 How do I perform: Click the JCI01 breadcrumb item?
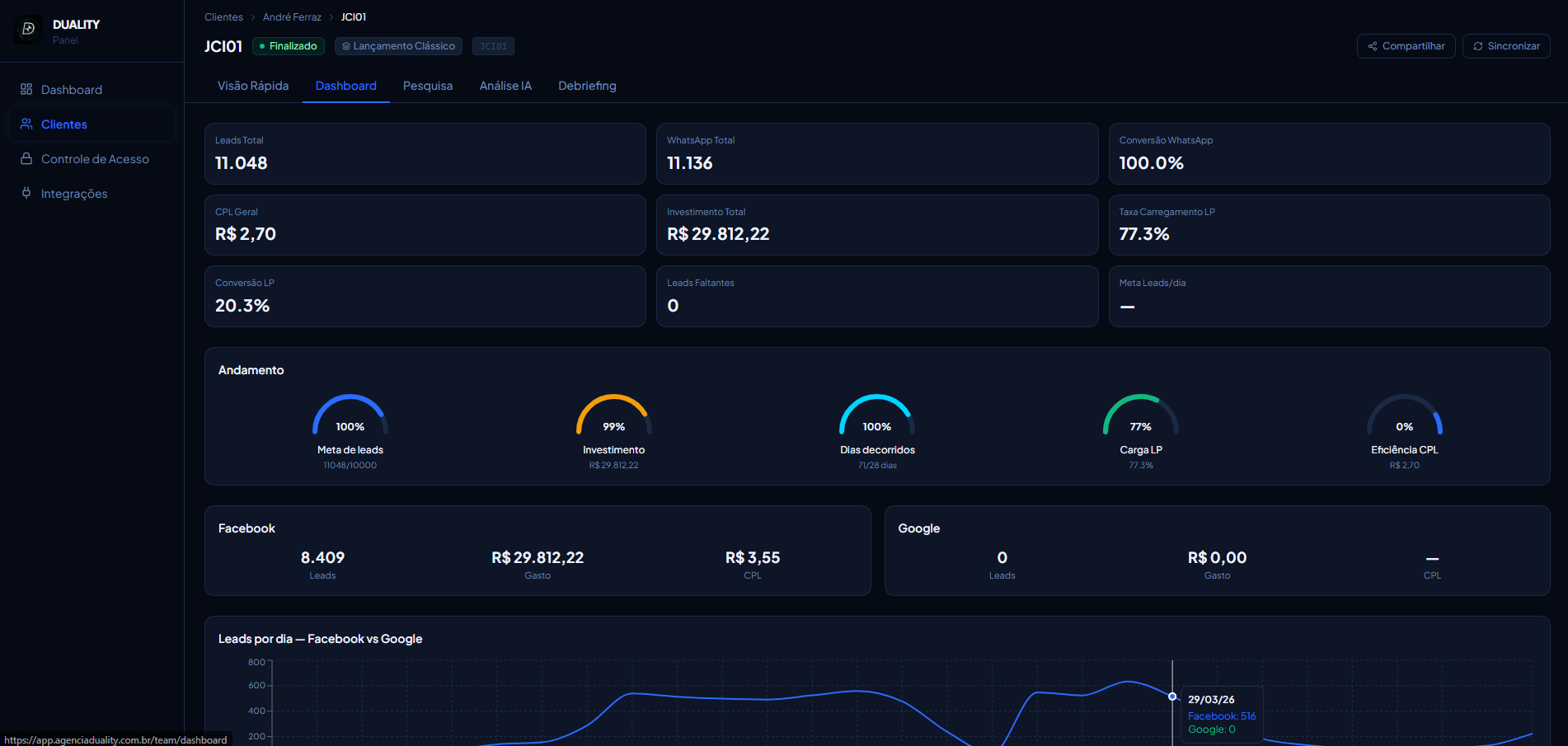[354, 16]
